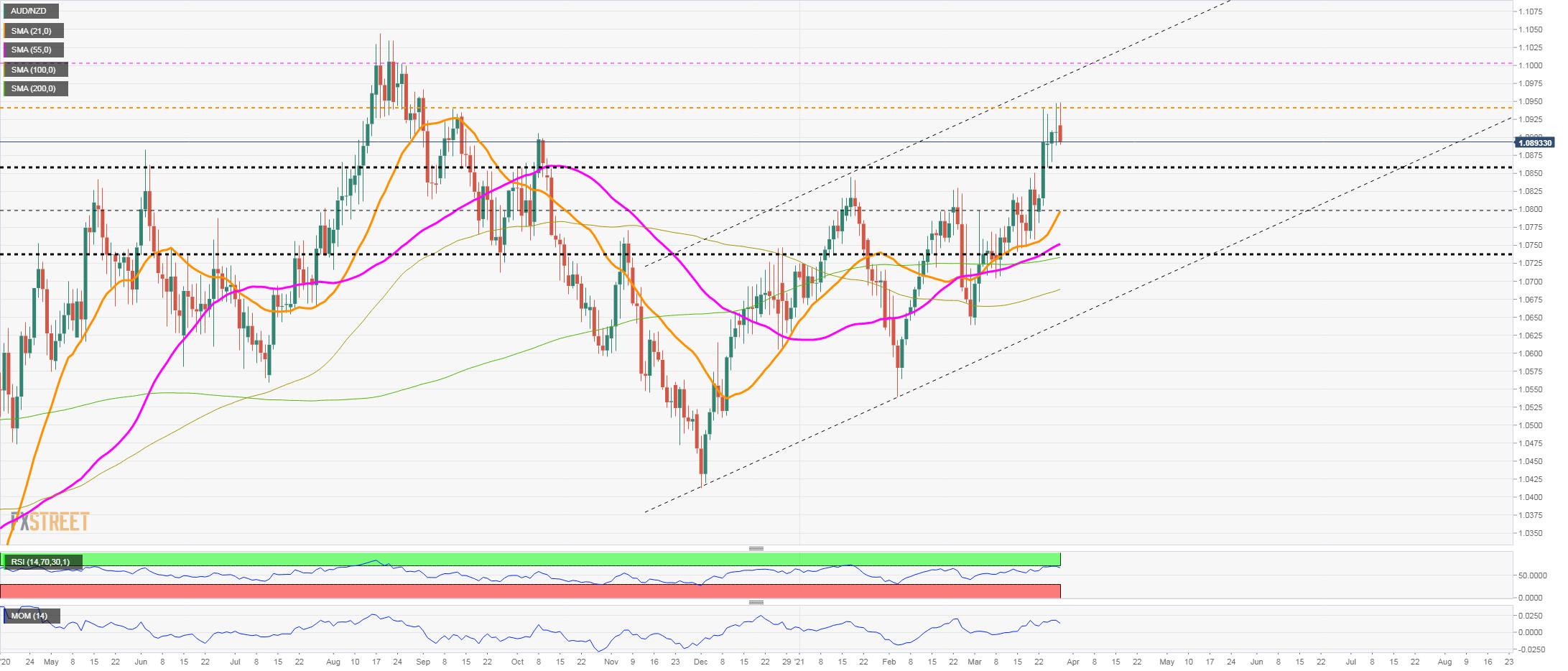Click the current price tag 1.089330

tap(1536, 143)
